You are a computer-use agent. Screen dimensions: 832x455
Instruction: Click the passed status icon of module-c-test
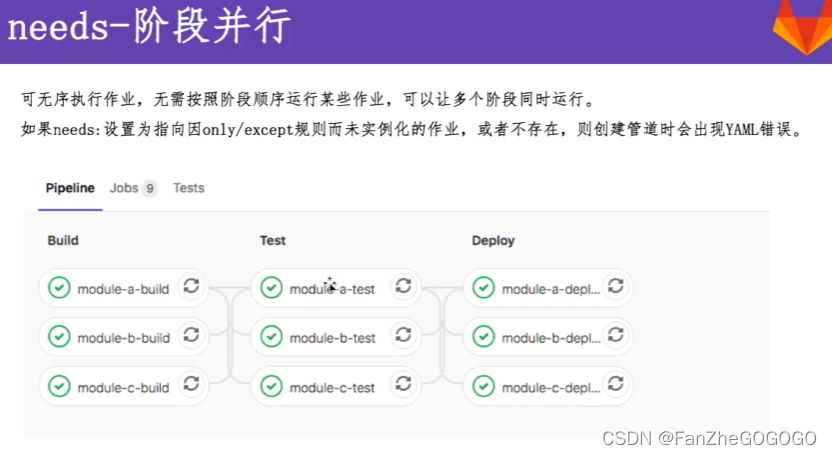click(x=271, y=386)
